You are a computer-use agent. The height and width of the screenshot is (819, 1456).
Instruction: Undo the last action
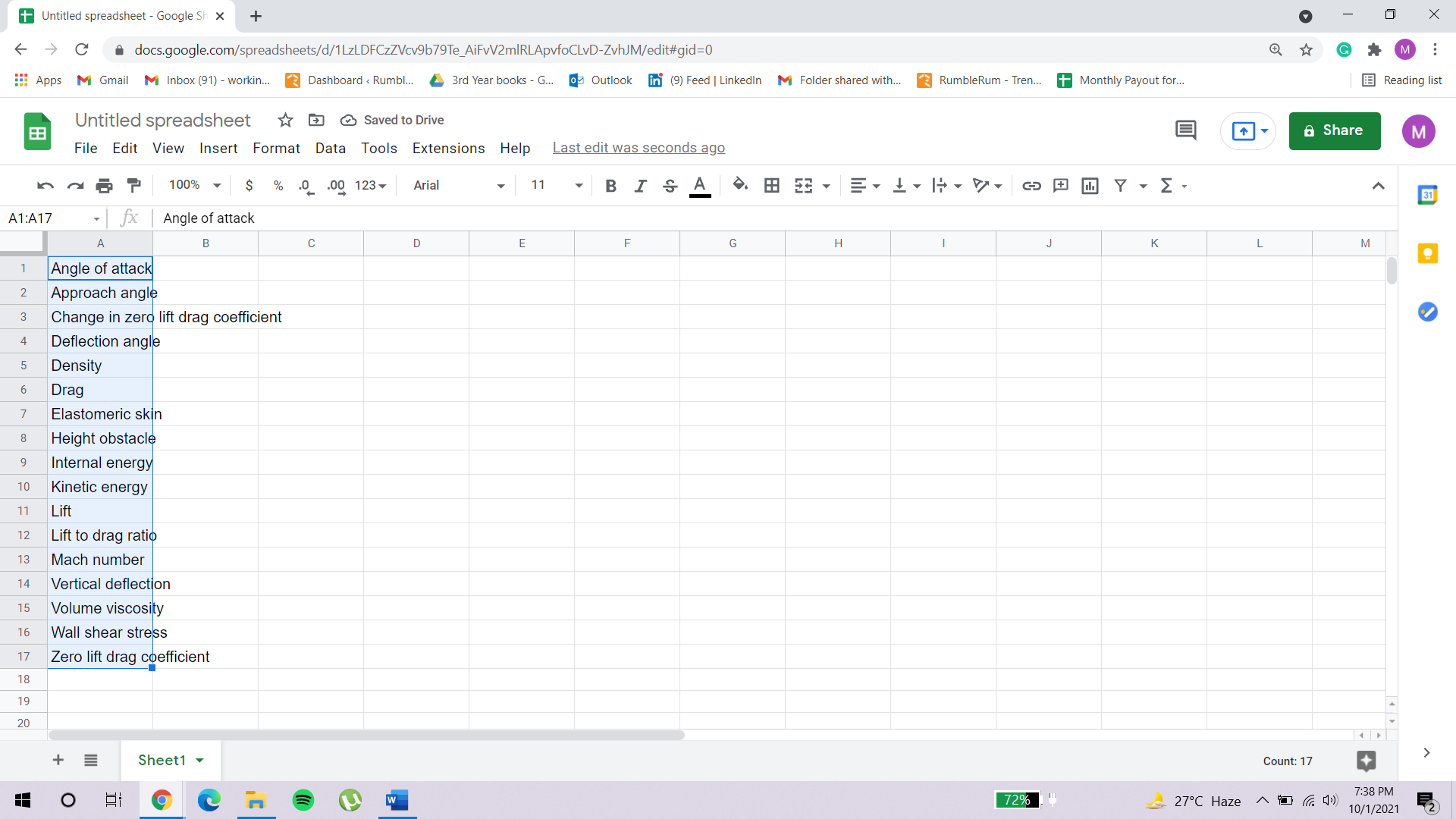(x=45, y=186)
